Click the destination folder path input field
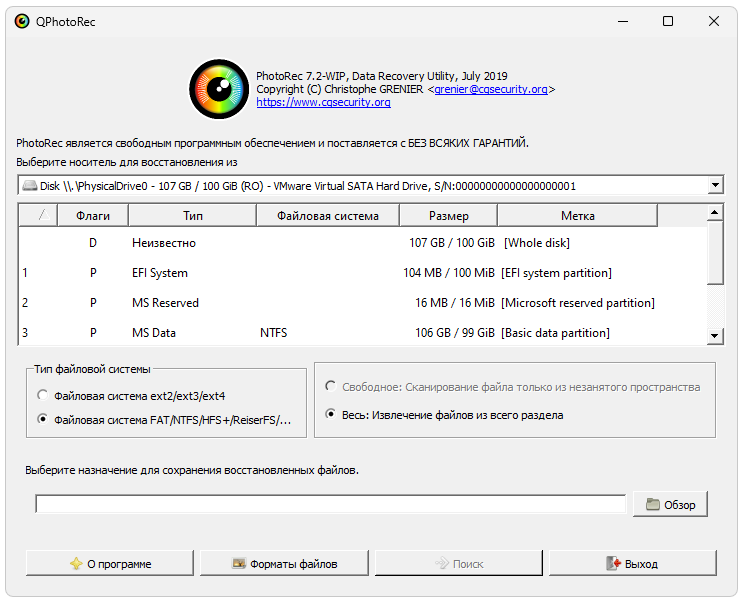The image size is (743, 602). point(330,504)
